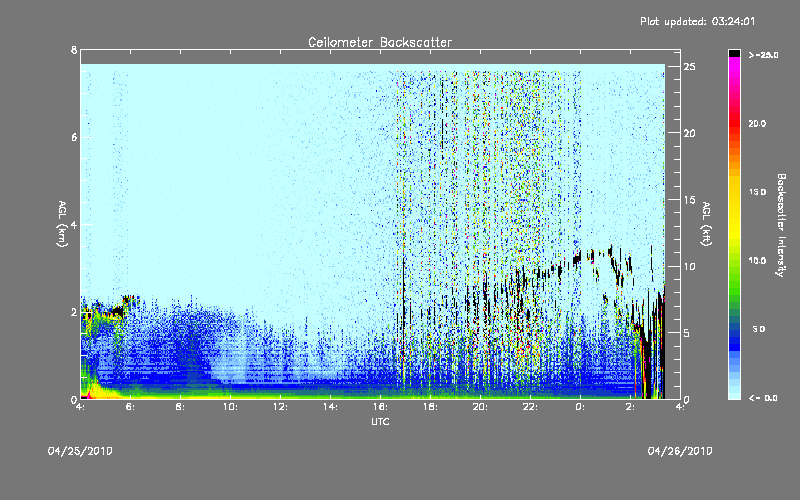This screenshot has width=800, height=500.
Task: Pick the red band of the colorbar
Action: coord(734,122)
